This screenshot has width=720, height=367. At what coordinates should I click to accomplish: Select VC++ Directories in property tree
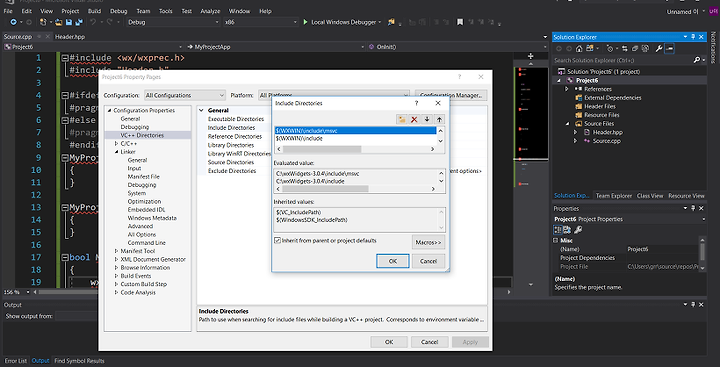[x=142, y=135]
